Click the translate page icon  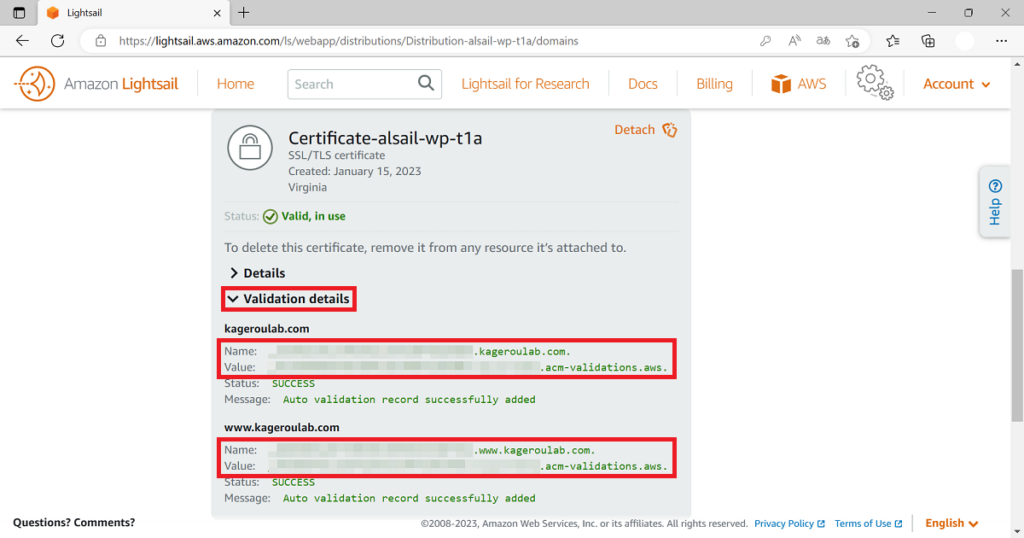click(823, 41)
